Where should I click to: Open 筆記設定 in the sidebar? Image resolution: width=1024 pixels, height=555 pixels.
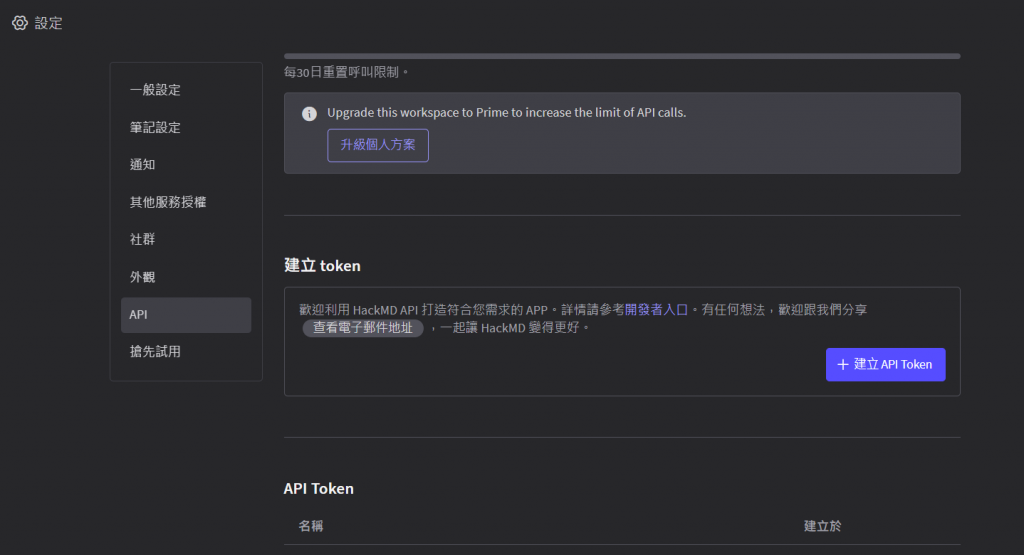[186, 127]
